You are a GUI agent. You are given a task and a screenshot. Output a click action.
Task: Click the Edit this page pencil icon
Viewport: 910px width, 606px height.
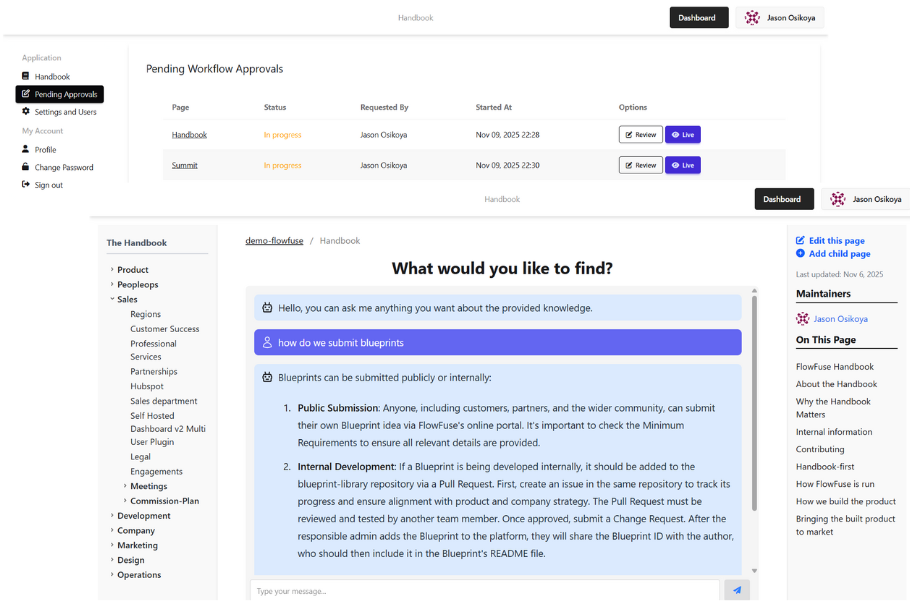(x=800, y=241)
